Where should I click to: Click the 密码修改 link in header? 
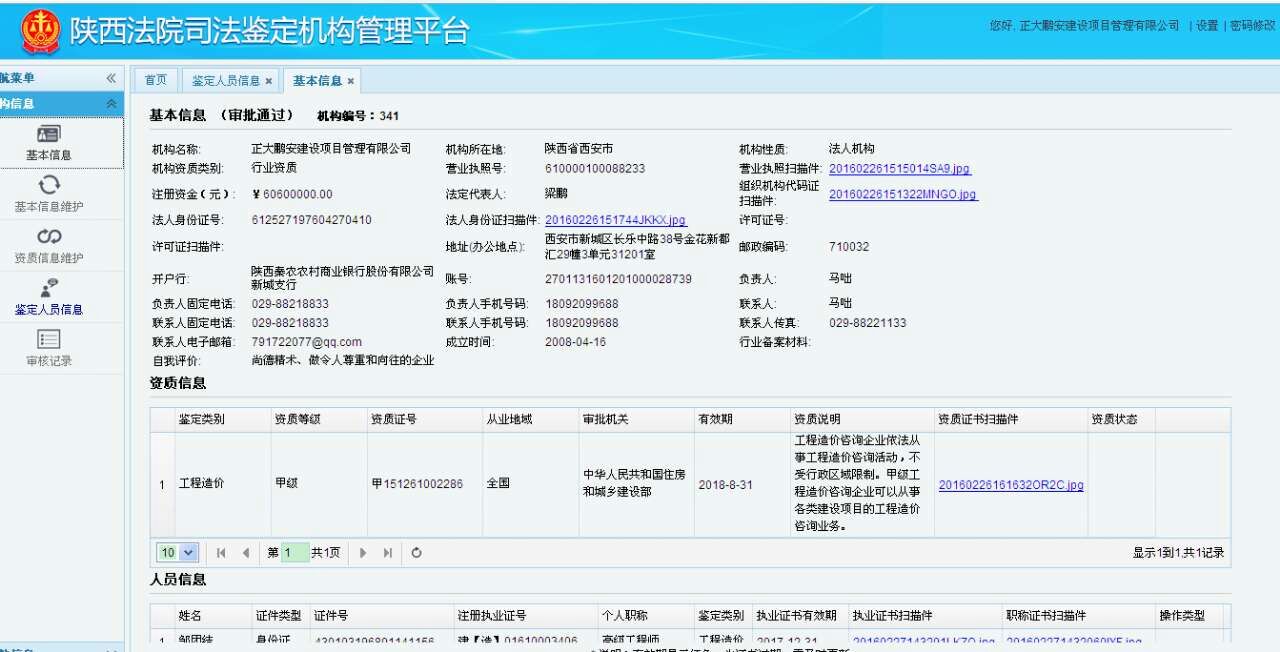tap(1251, 26)
